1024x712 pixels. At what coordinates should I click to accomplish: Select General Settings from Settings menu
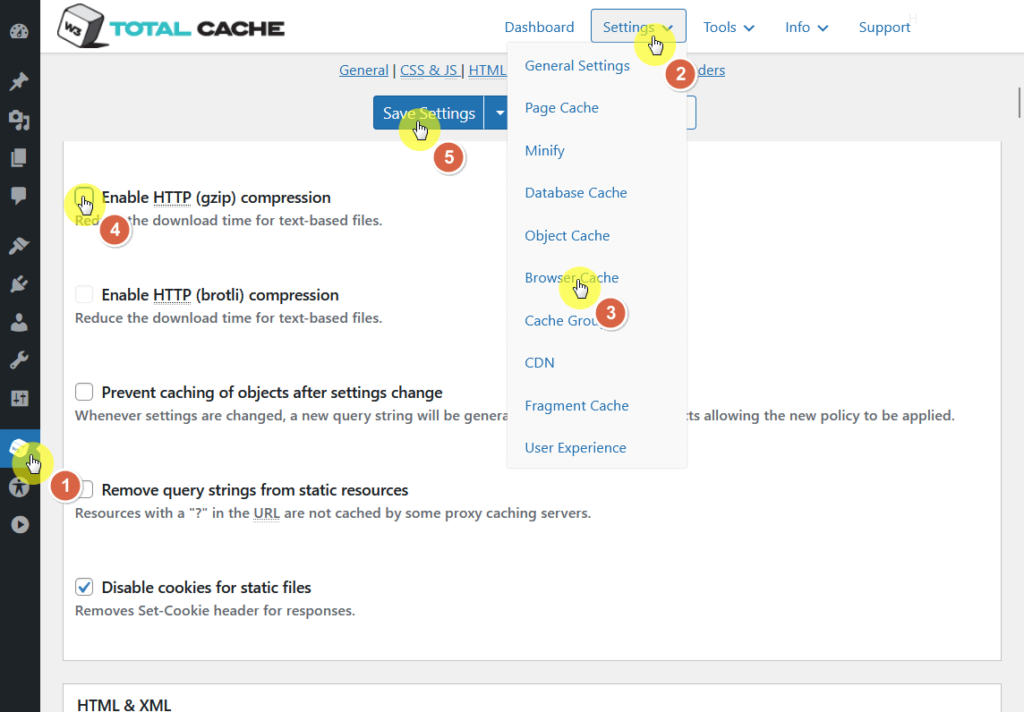point(577,65)
